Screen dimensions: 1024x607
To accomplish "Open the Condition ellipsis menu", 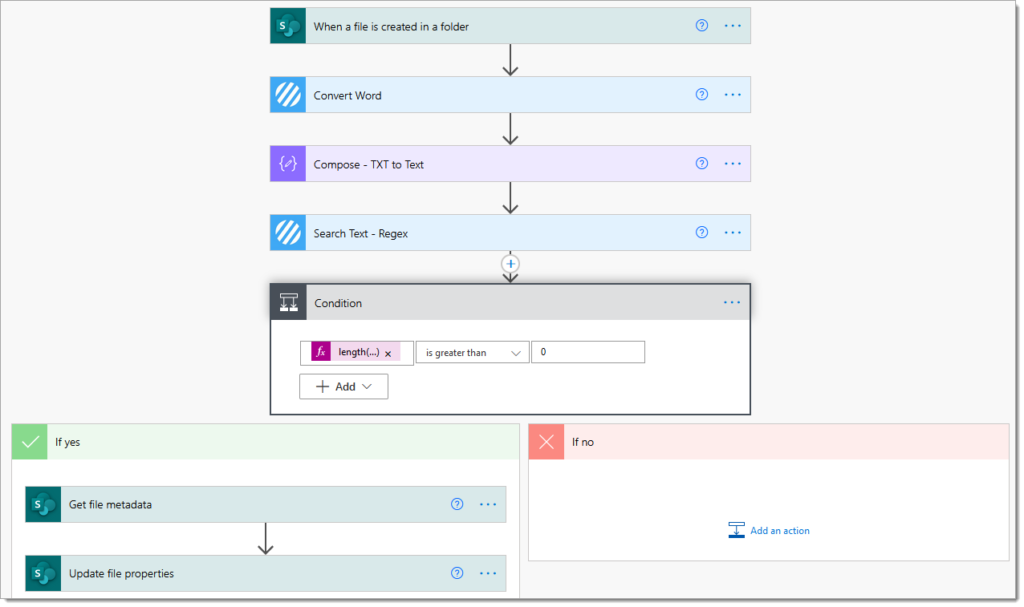I will click(x=732, y=303).
